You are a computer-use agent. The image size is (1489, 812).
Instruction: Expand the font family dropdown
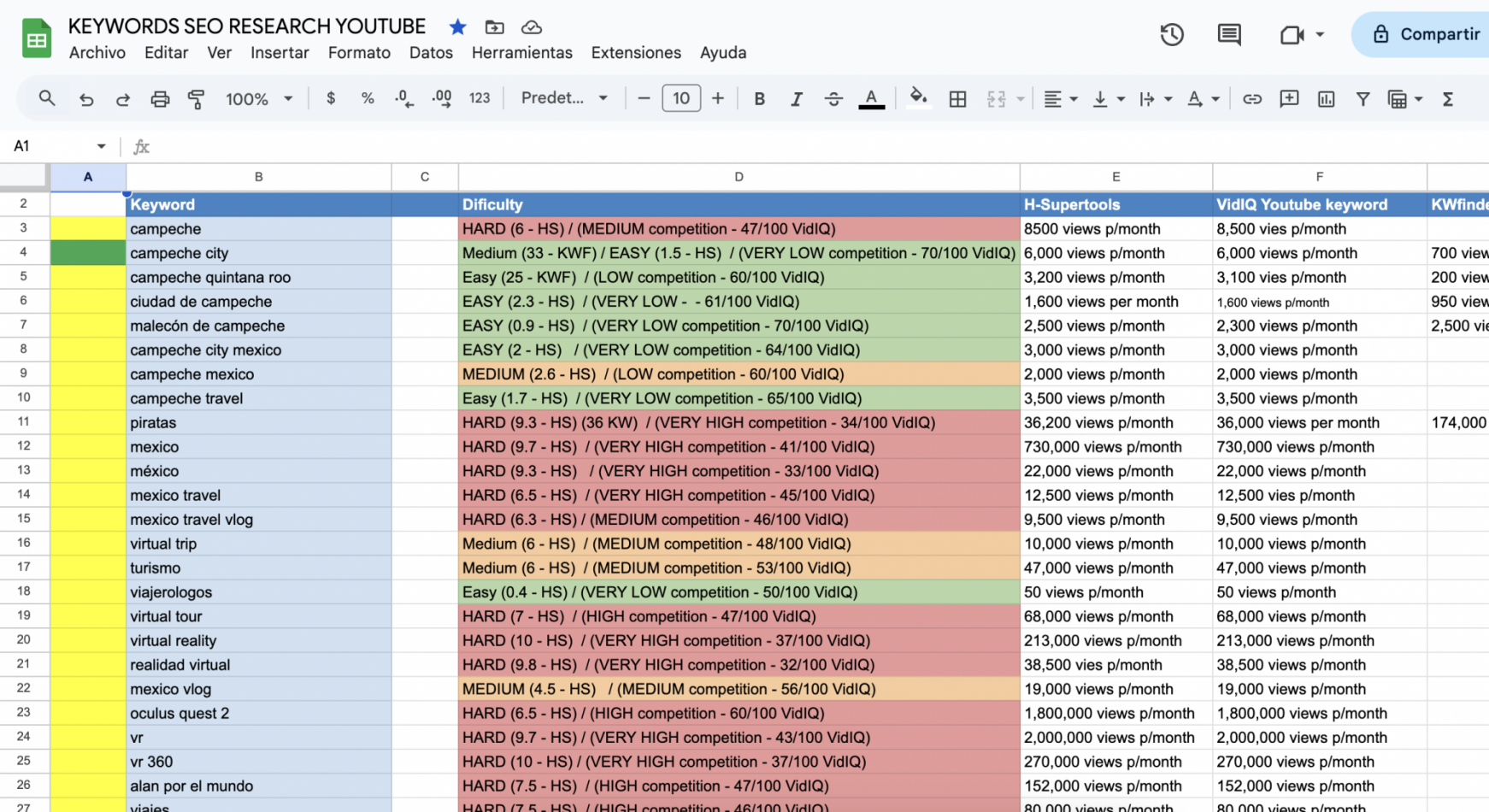(x=564, y=98)
